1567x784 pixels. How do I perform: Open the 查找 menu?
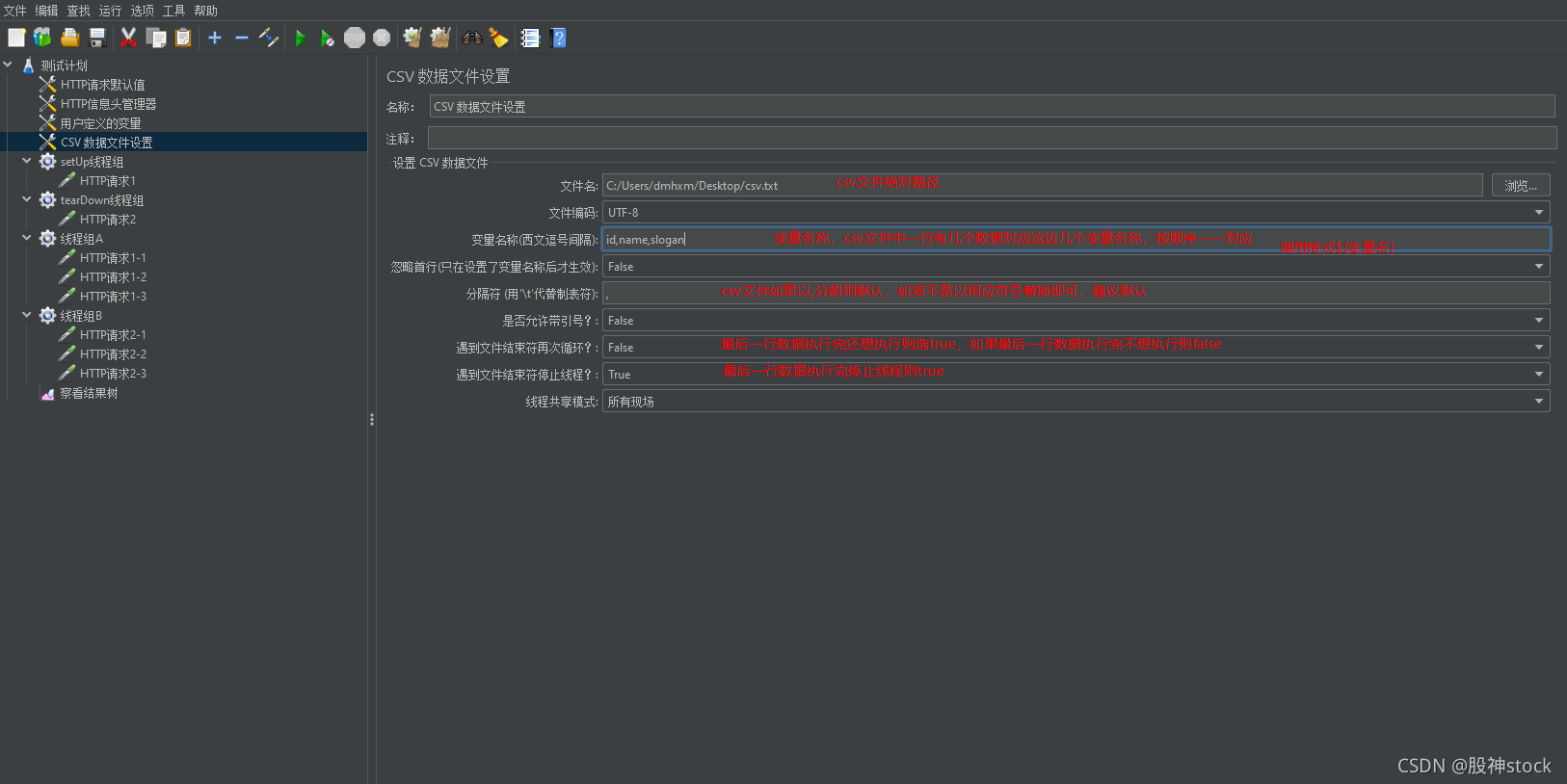[x=79, y=11]
